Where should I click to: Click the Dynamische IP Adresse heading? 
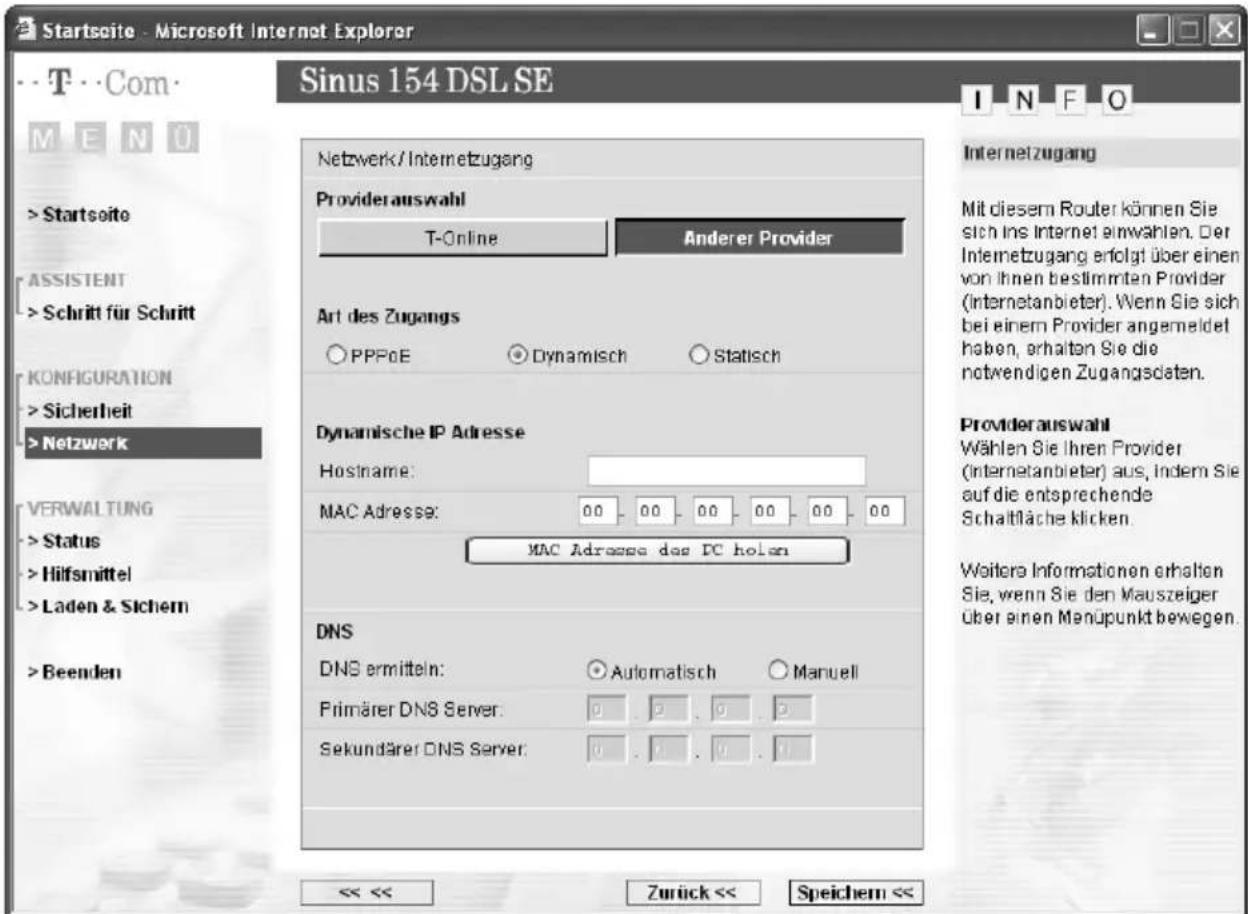tap(421, 432)
